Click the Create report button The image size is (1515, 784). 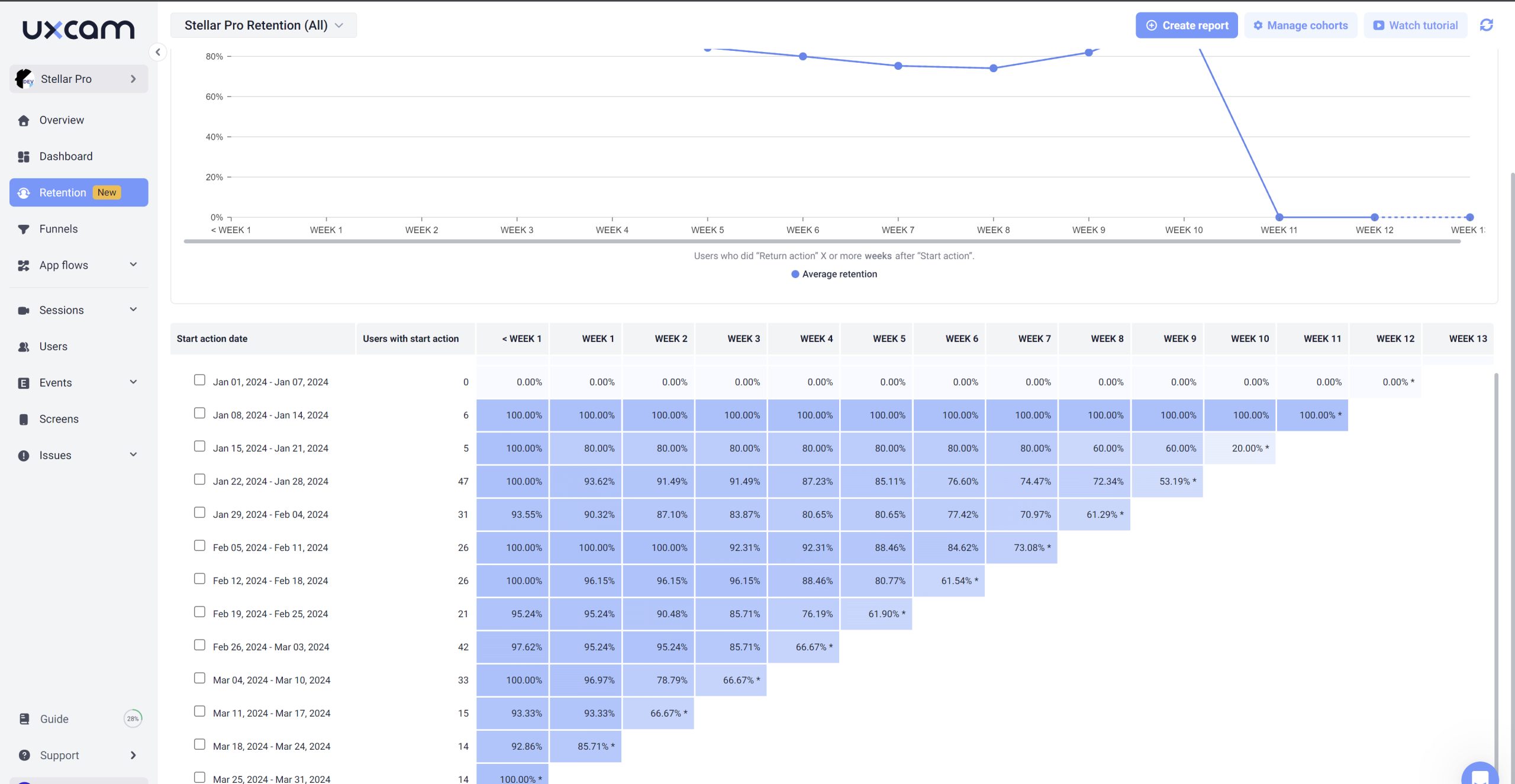click(x=1186, y=25)
